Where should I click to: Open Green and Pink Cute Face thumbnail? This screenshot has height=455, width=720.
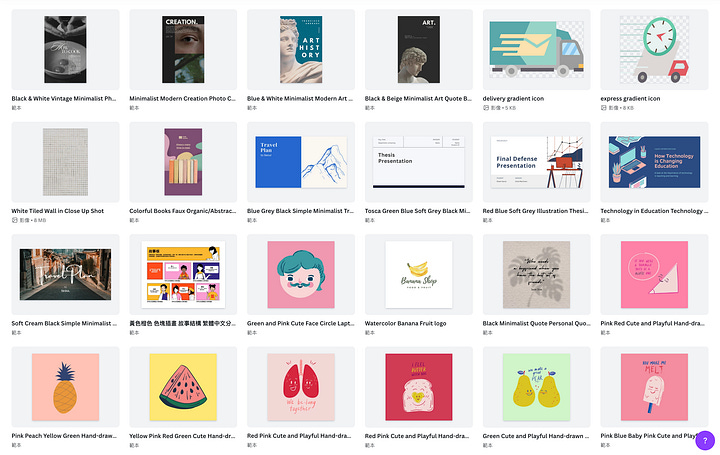[301, 275]
